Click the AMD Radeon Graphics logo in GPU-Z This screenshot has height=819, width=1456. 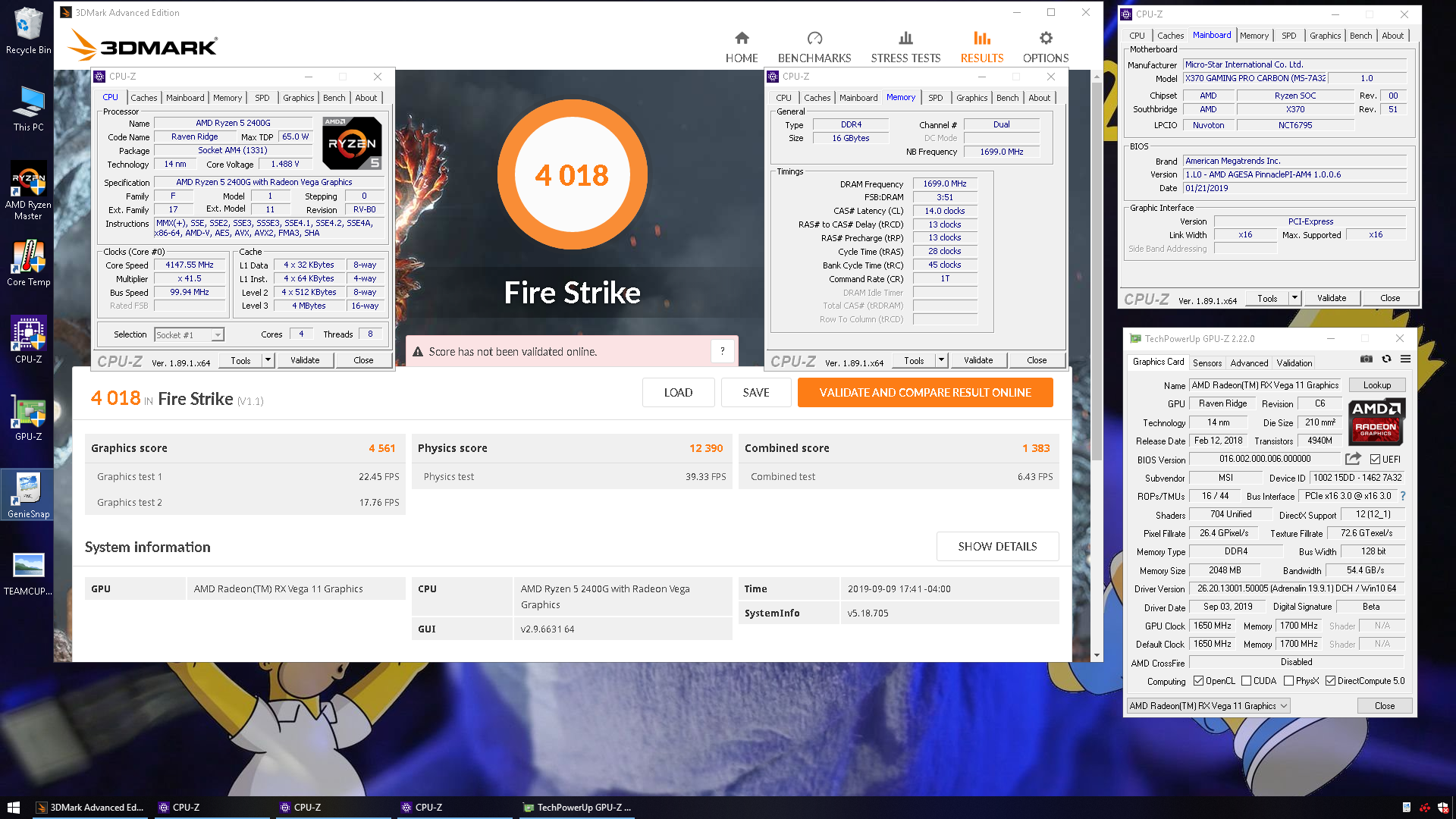point(1377,422)
